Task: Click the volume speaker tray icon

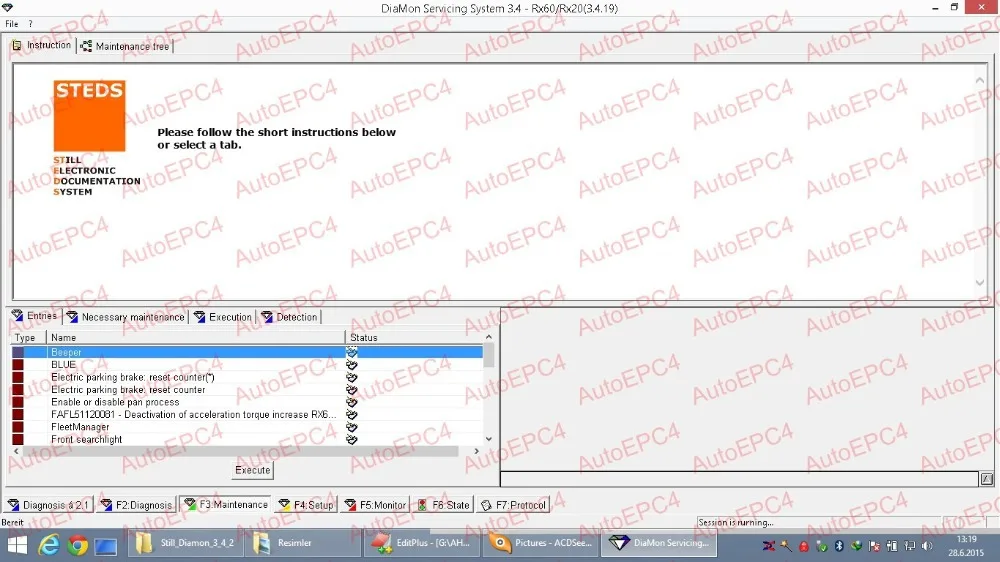Action: click(x=927, y=546)
